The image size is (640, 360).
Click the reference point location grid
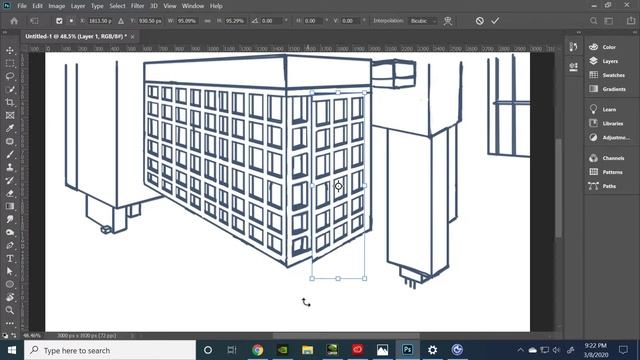coord(71,21)
